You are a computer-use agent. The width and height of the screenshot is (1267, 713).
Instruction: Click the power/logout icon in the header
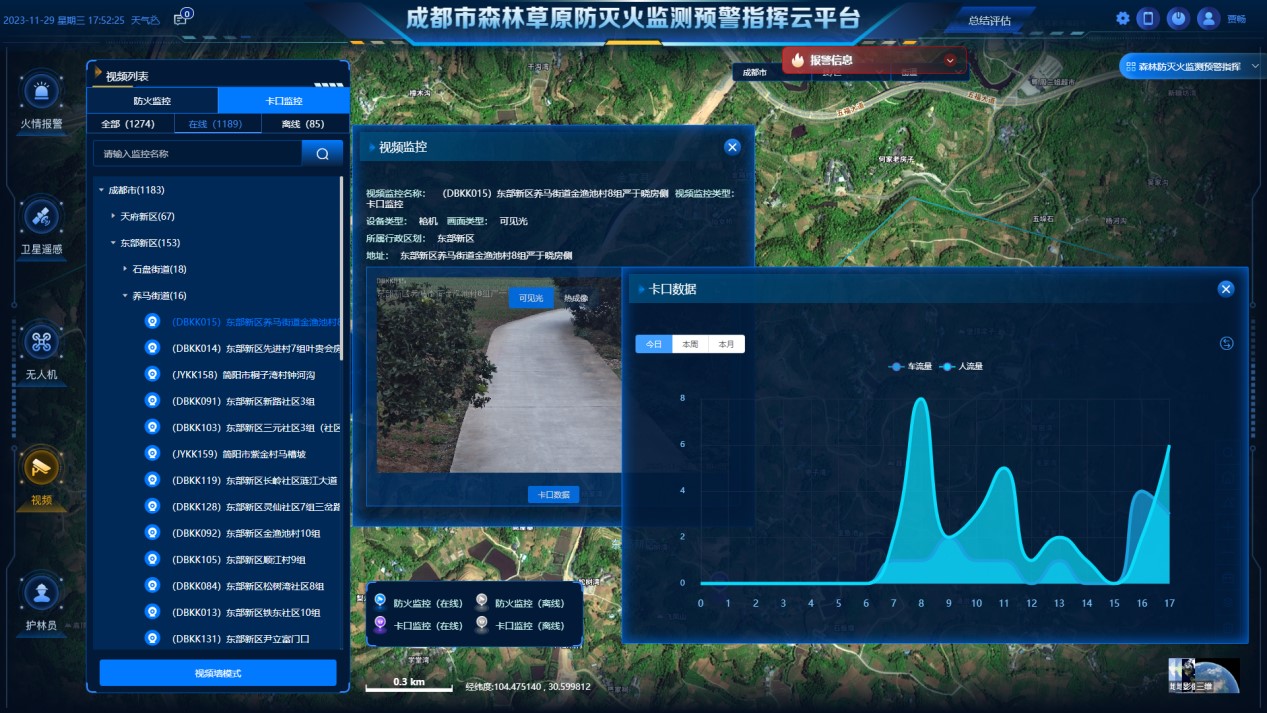click(x=1178, y=18)
